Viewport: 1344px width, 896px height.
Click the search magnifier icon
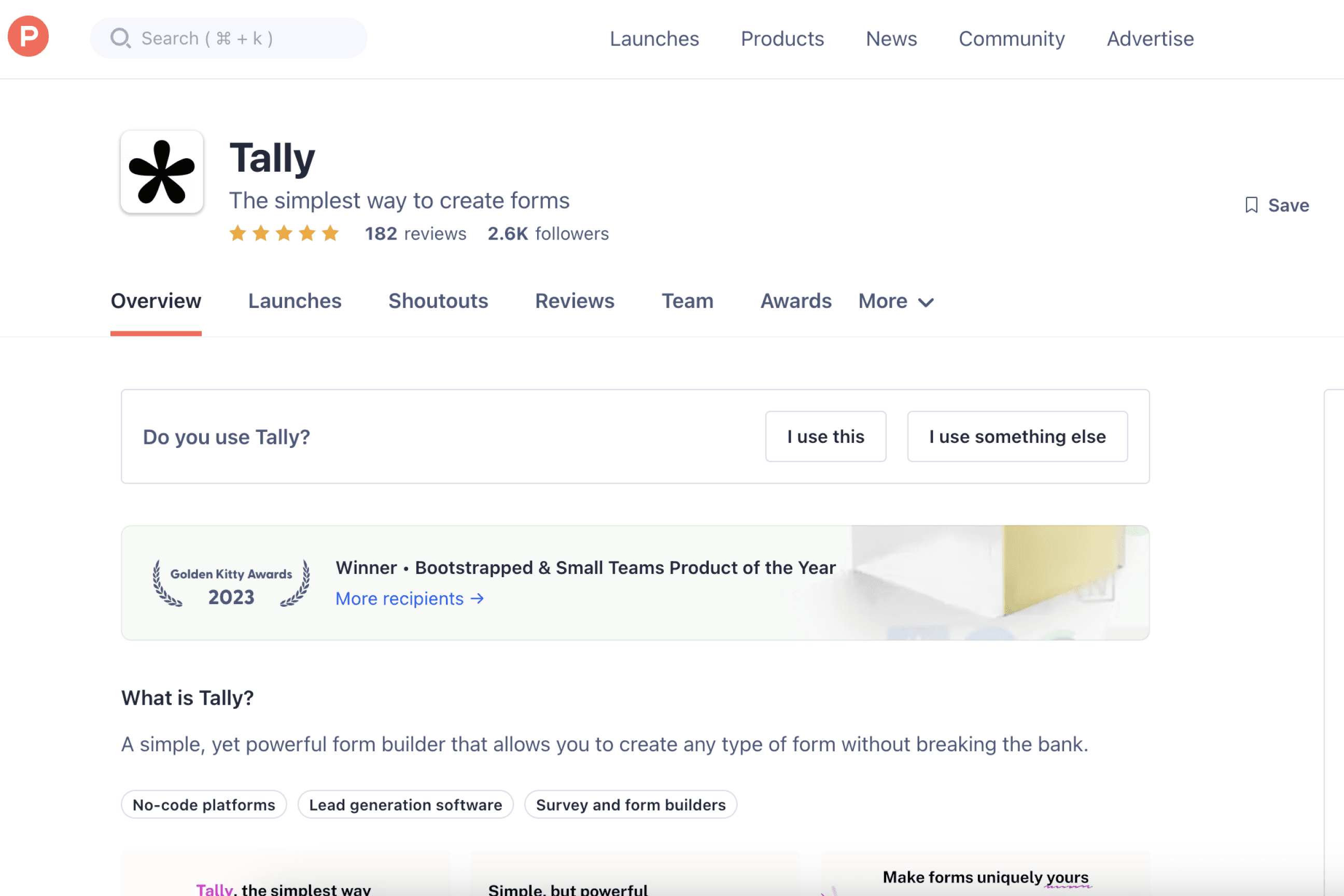(120, 38)
